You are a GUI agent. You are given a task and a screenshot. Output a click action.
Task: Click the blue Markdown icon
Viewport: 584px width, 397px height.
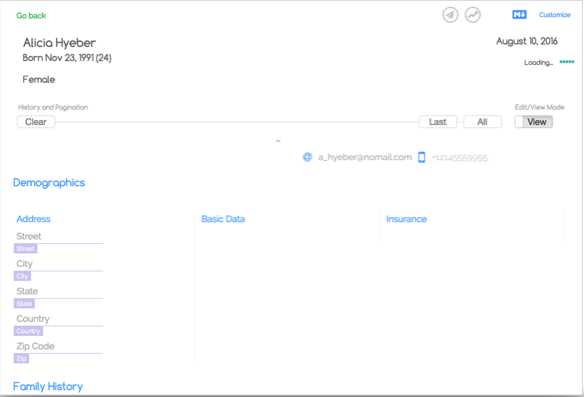click(519, 15)
